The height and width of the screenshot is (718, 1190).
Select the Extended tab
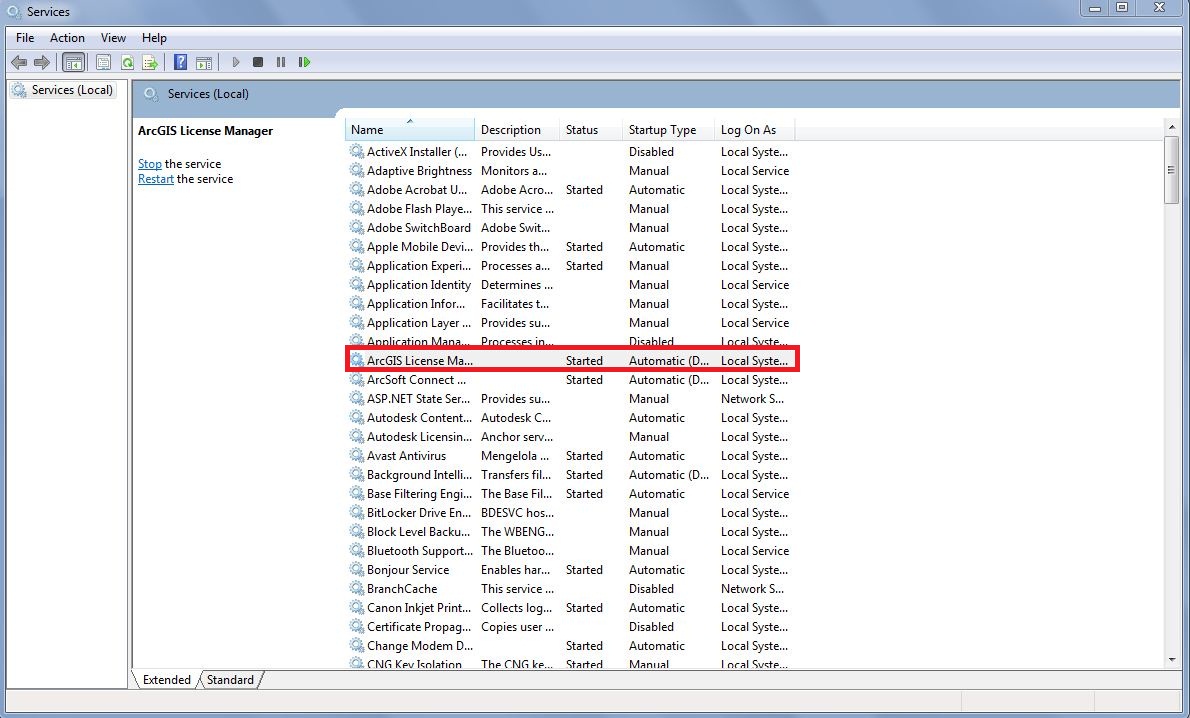coord(165,680)
